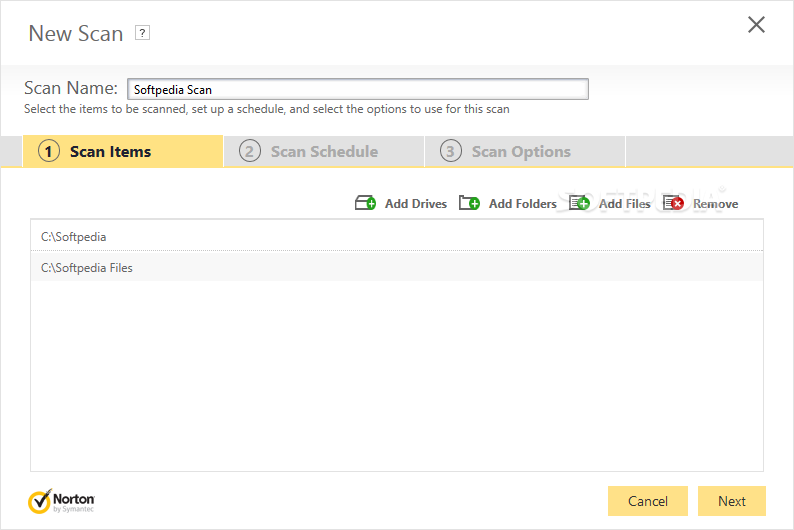Image resolution: width=794 pixels, height=530 pixels.
Task: Proceed with the Next button
Action: [x=732, y=501]
